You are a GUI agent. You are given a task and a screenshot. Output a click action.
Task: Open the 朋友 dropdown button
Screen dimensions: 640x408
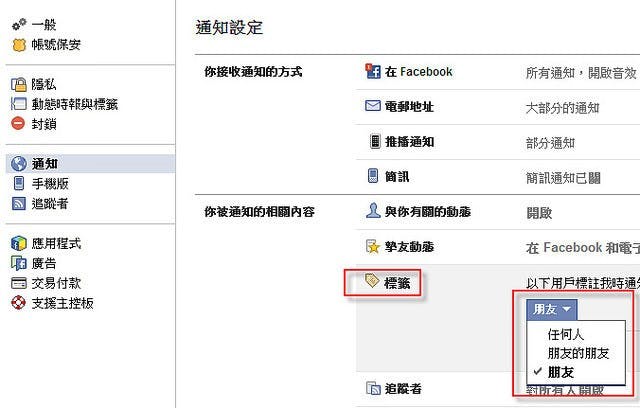552,310
